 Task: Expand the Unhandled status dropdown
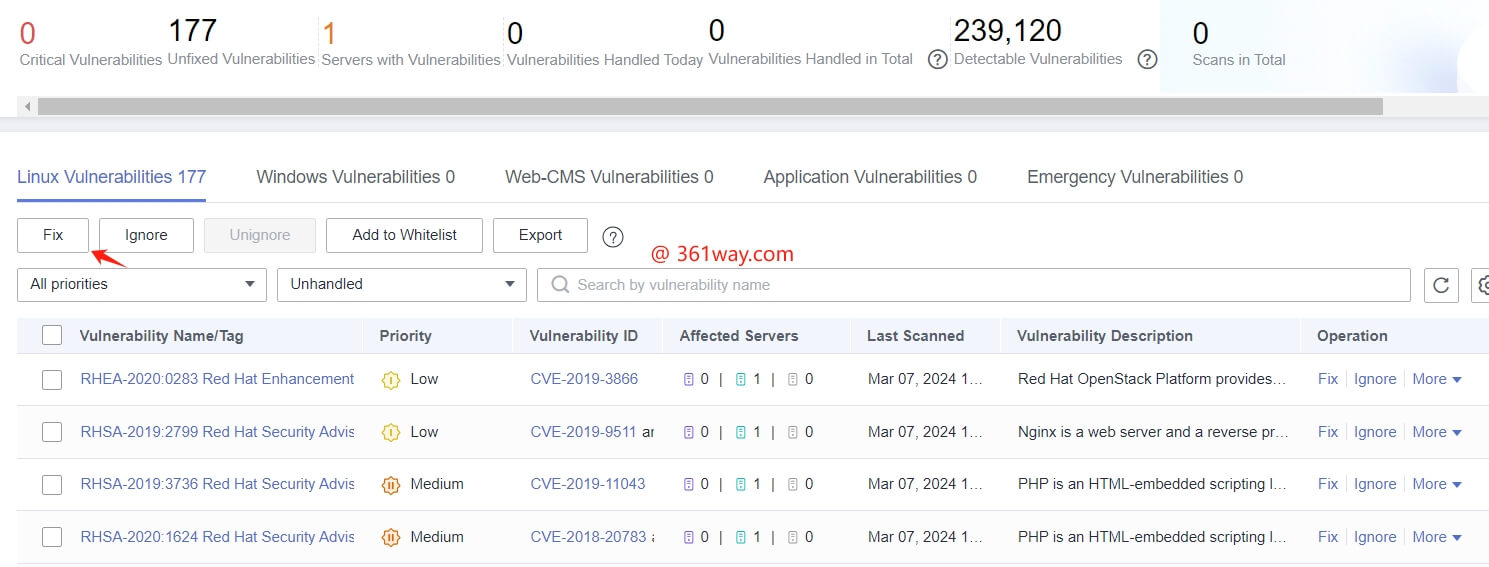402,285
